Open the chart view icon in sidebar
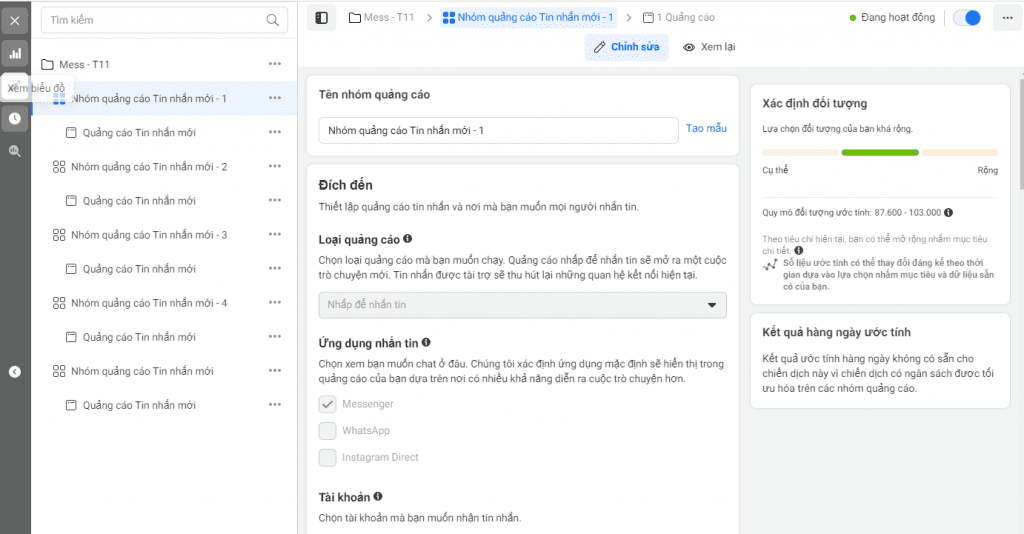The width and height of the screenshot is (1024, 534). pos(14,54)
